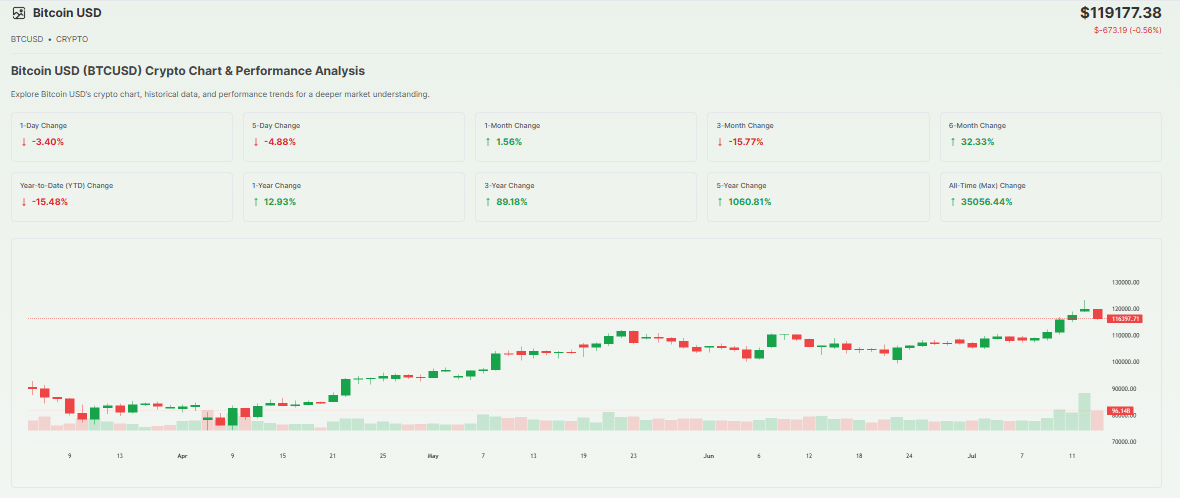Click the 3-Month Change label
Screen dimensions: 1180x498
tap(745, 126)
